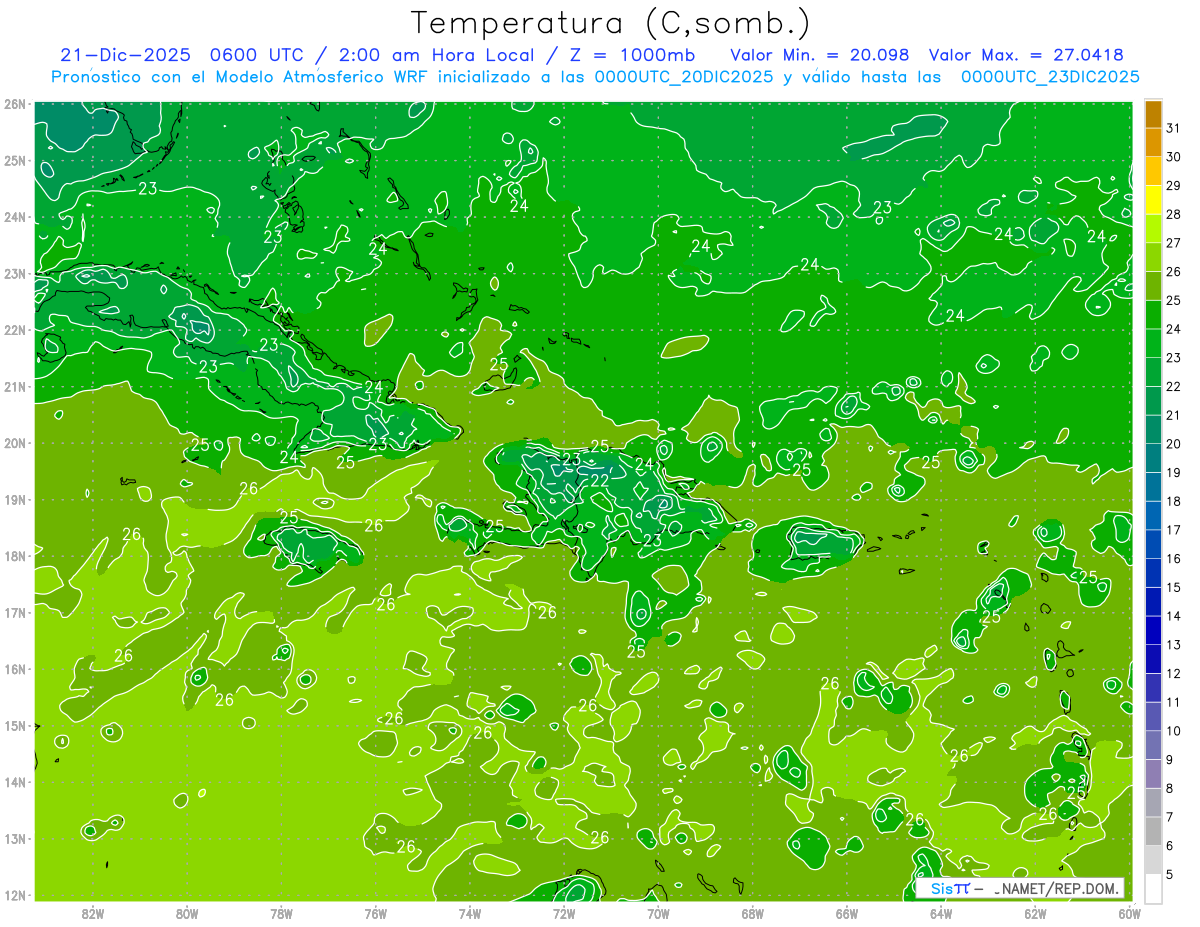The image size is (1200, 927).
Task: Click the 68W longitude axis label
Action: (x=752, y=913)
